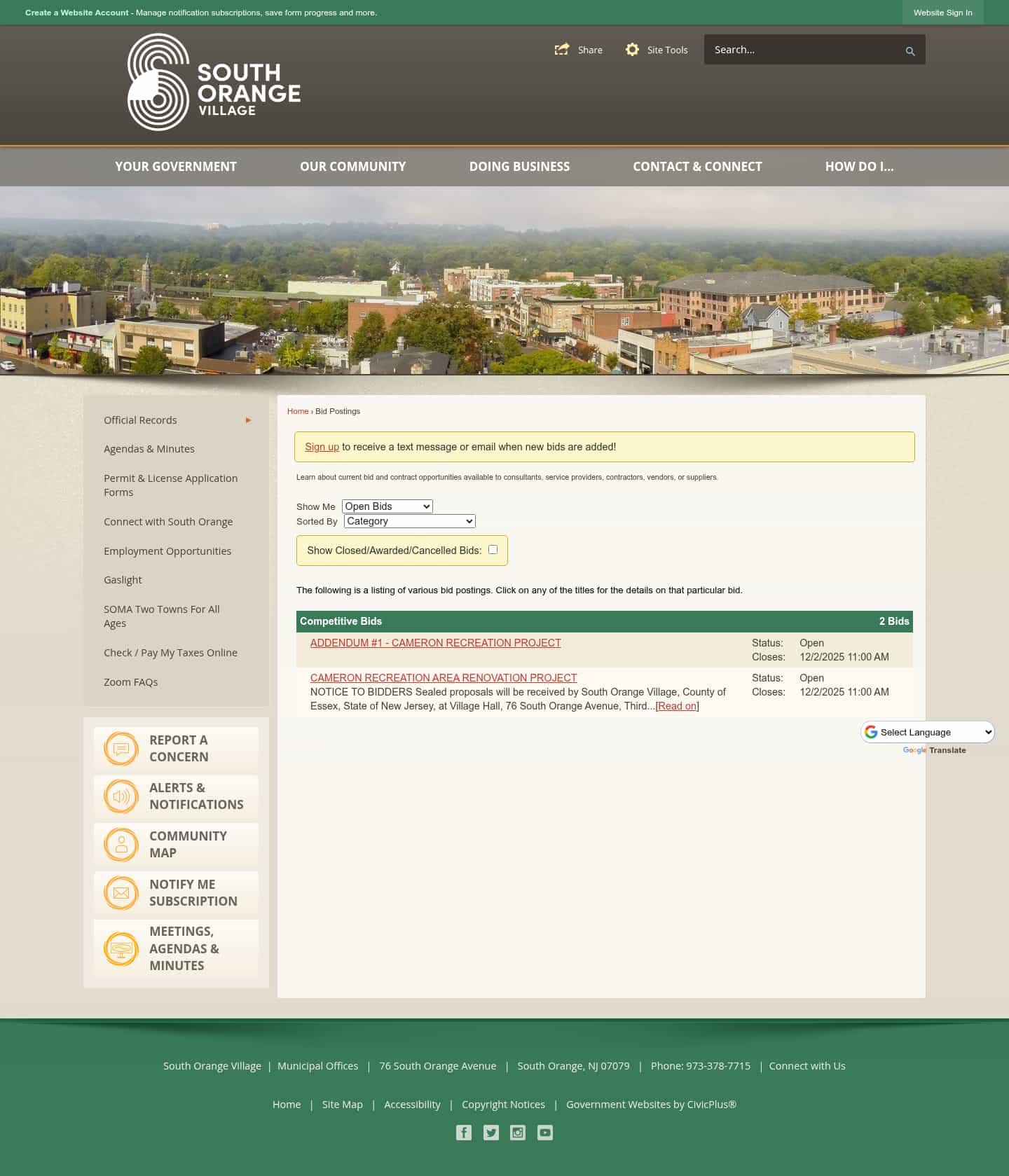Viewport: 1009px width, 1176px height.
Task: Click the Notify Me envelope icon
Action: point(121,893)
